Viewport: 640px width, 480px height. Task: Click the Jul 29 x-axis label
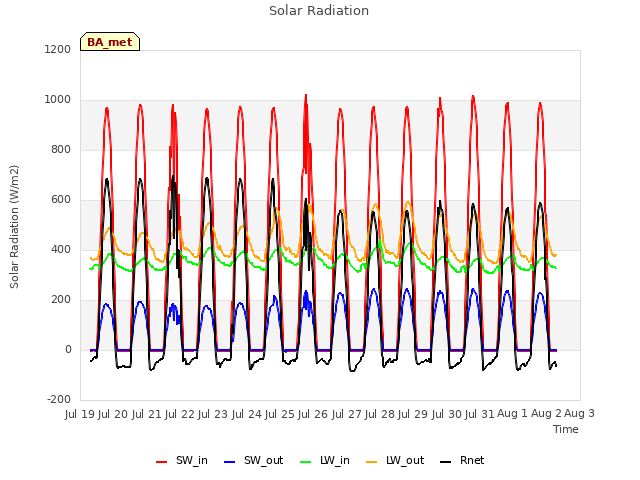[413, 414]
